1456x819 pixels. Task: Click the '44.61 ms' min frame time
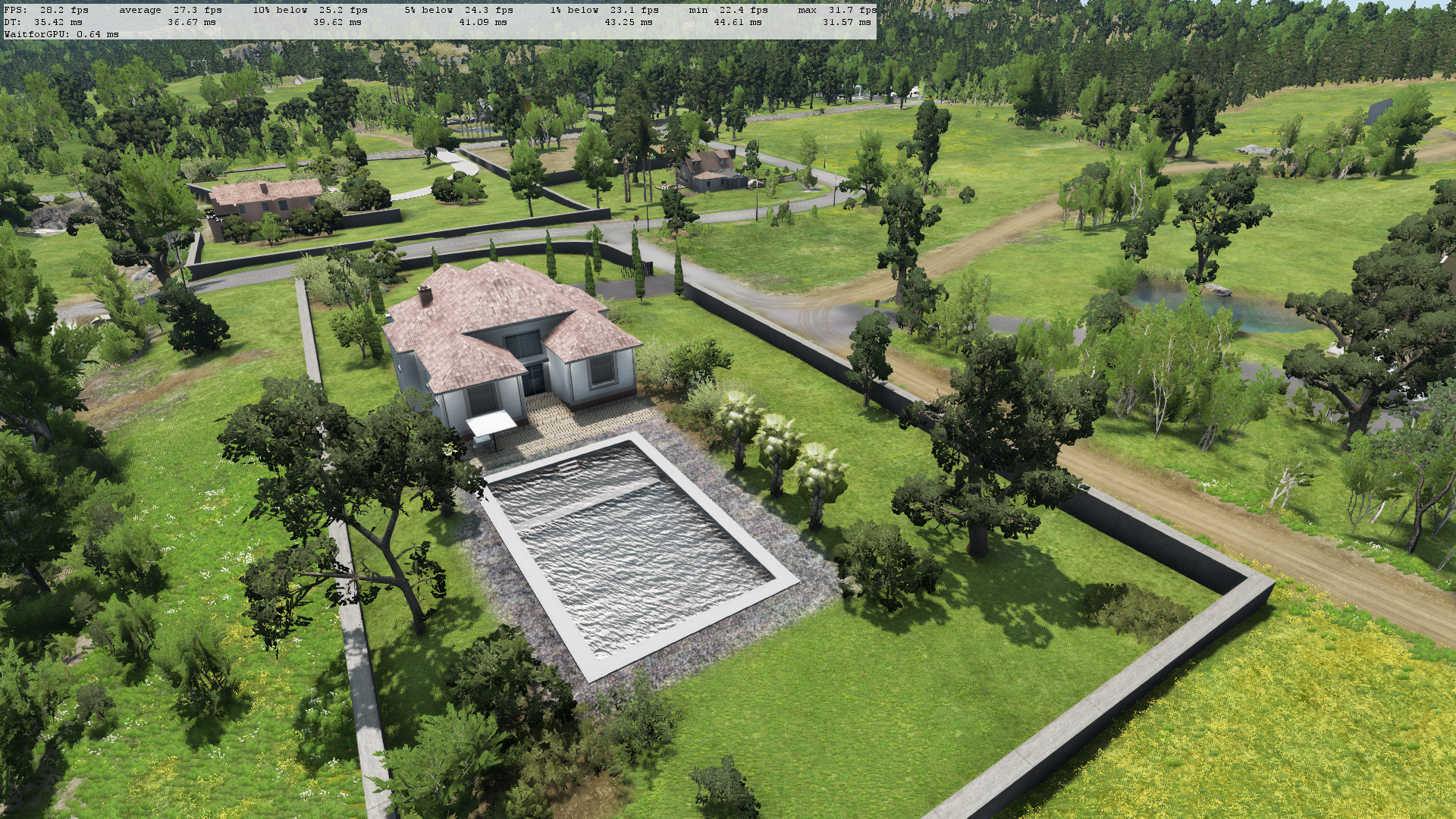[738, 22]
